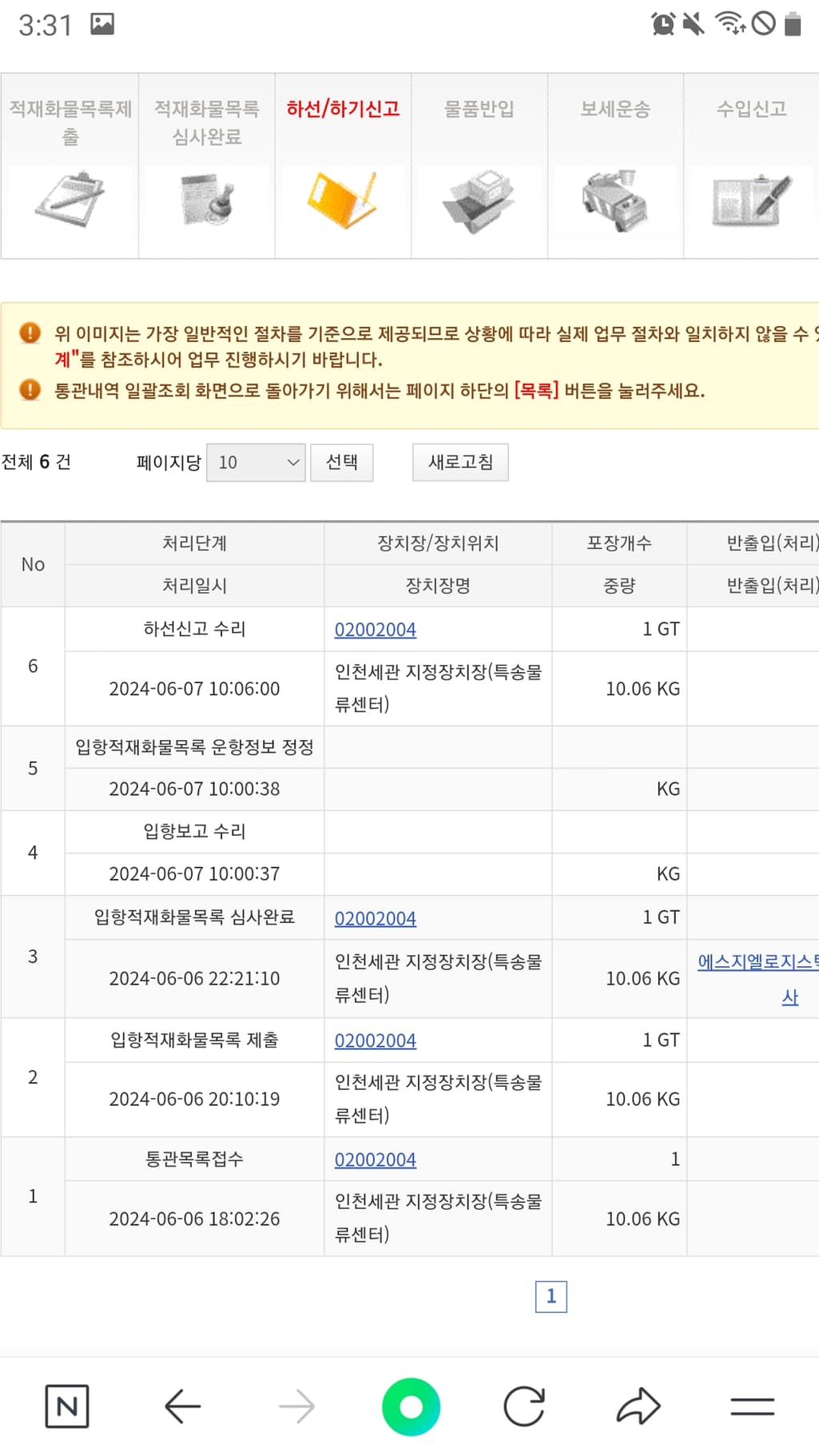The image size is (819, 1456).
Task: Tap the open box icon under 물품반입
Action: [479, 201]
